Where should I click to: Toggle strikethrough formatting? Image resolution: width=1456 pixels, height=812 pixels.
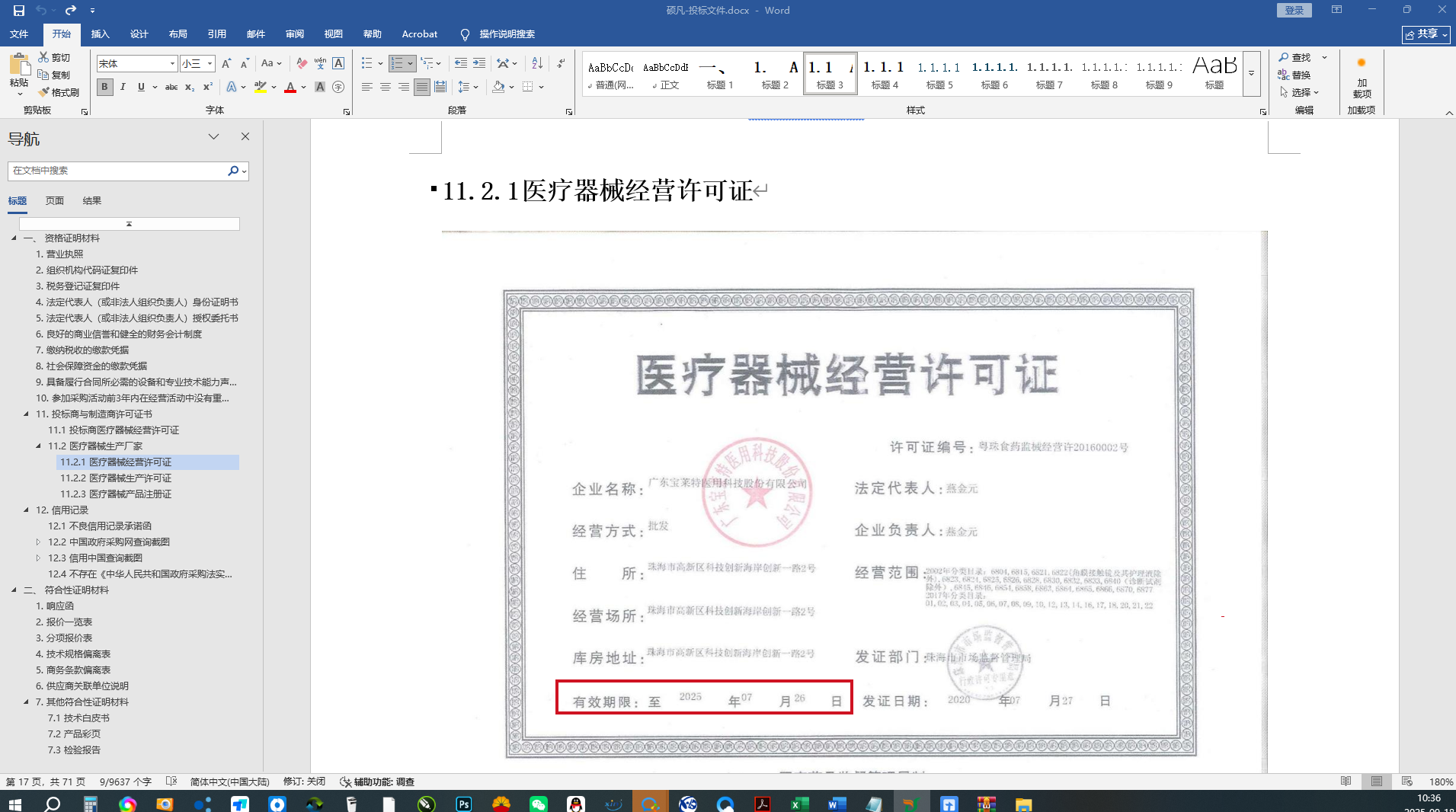tap(171, 87)
